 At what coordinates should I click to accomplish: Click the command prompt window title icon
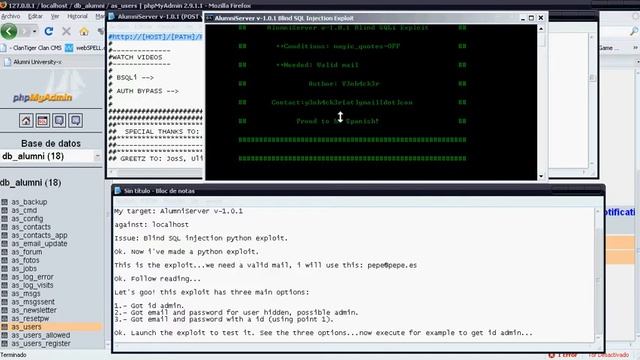[209, 18]
